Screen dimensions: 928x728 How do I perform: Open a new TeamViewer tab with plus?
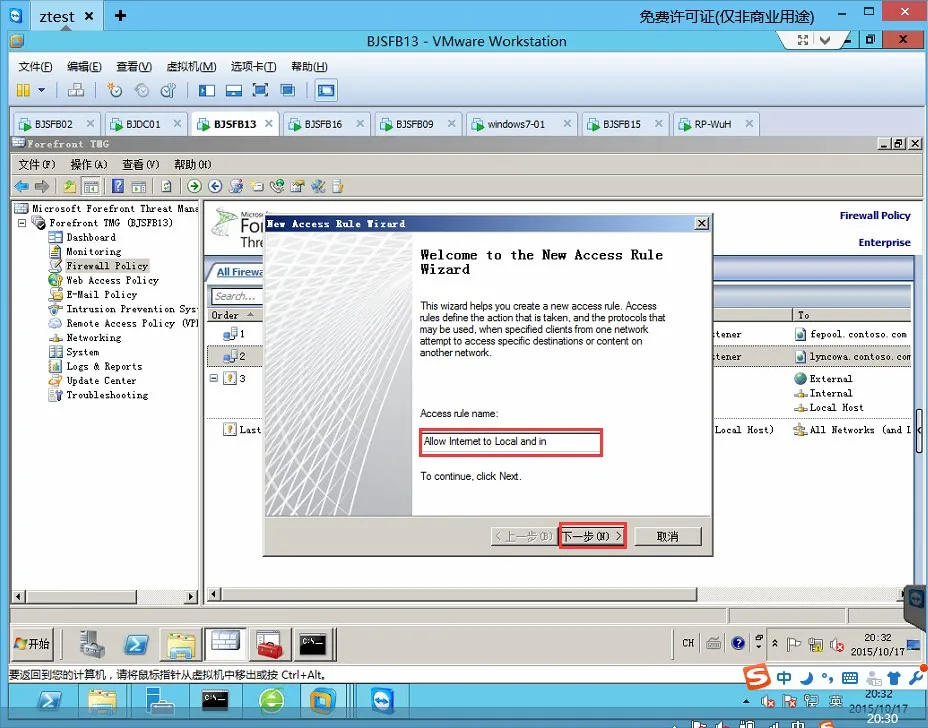[120, 16]
